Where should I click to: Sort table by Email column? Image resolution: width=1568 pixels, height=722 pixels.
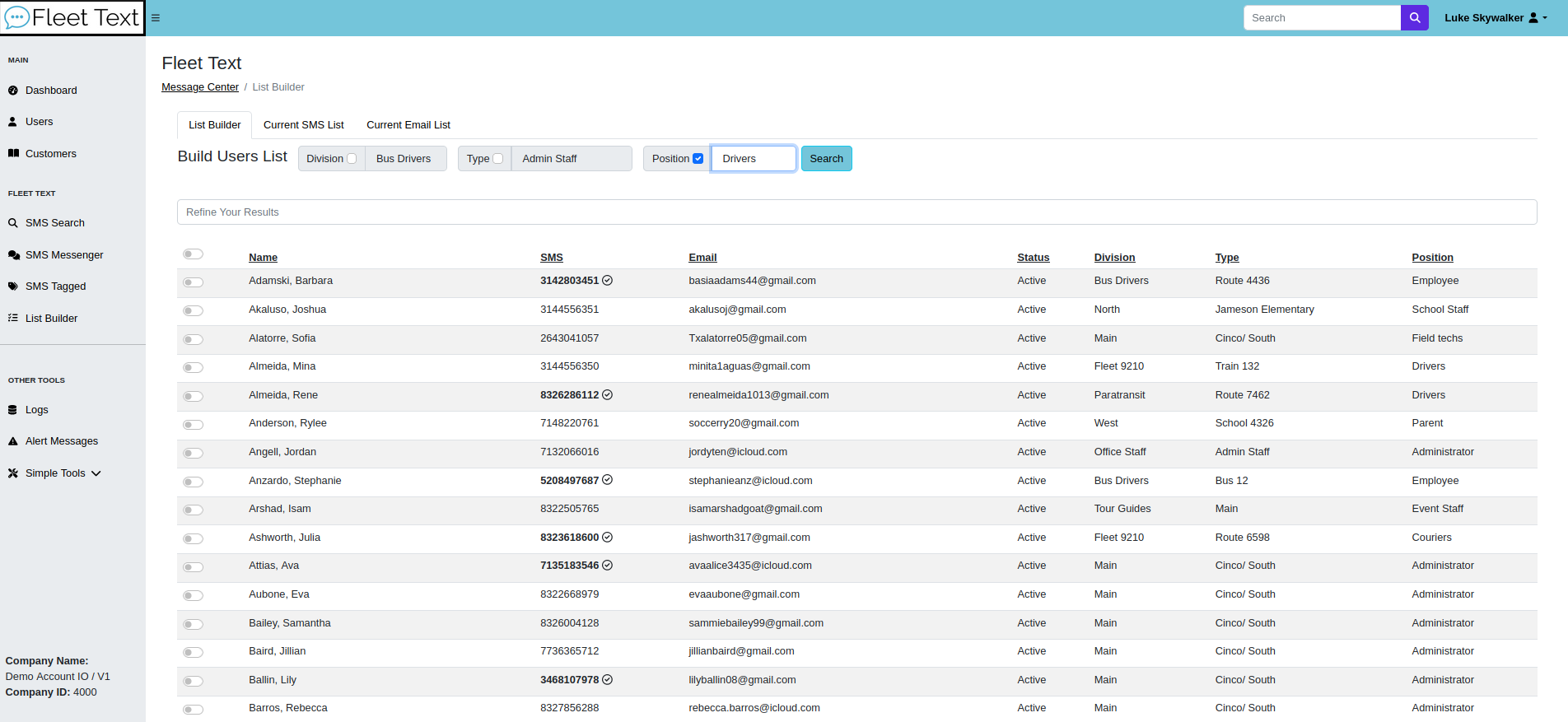coord(702,258)
